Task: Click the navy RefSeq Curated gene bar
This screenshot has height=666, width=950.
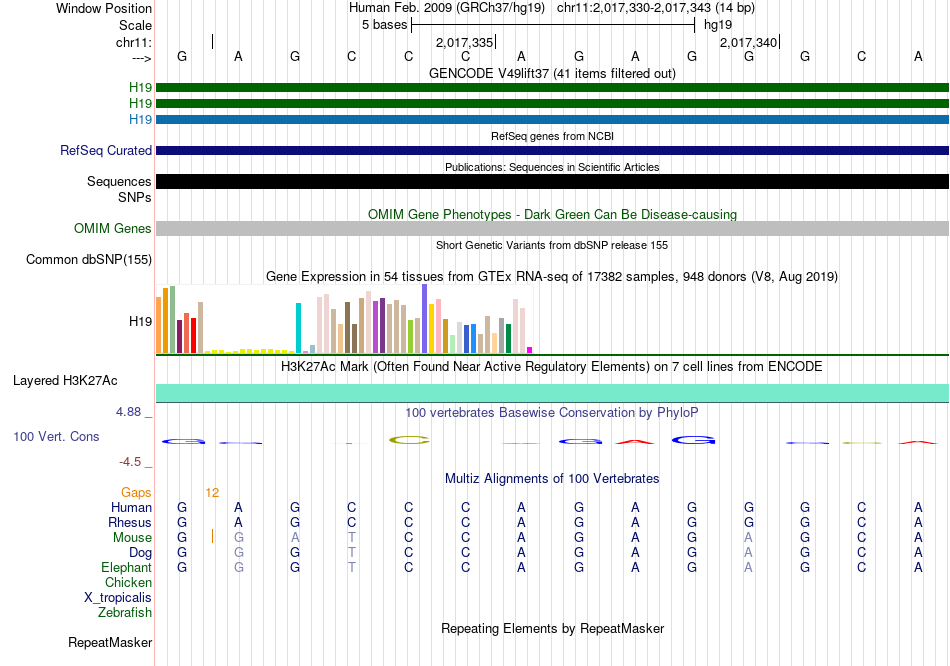Action: (x=552, y=150)
